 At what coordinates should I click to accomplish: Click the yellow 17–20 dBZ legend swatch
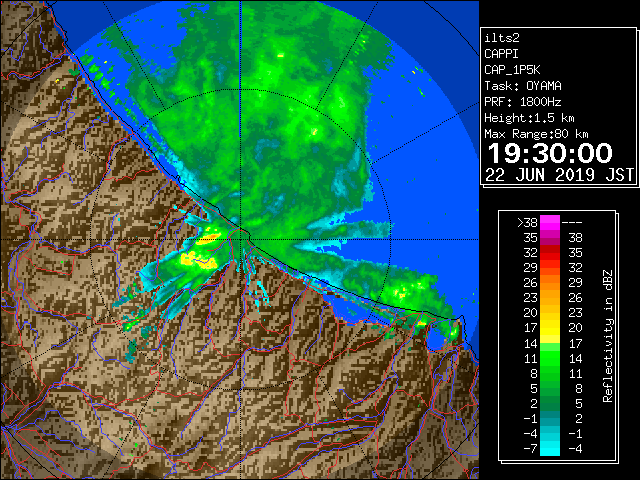tap(550, 328)
